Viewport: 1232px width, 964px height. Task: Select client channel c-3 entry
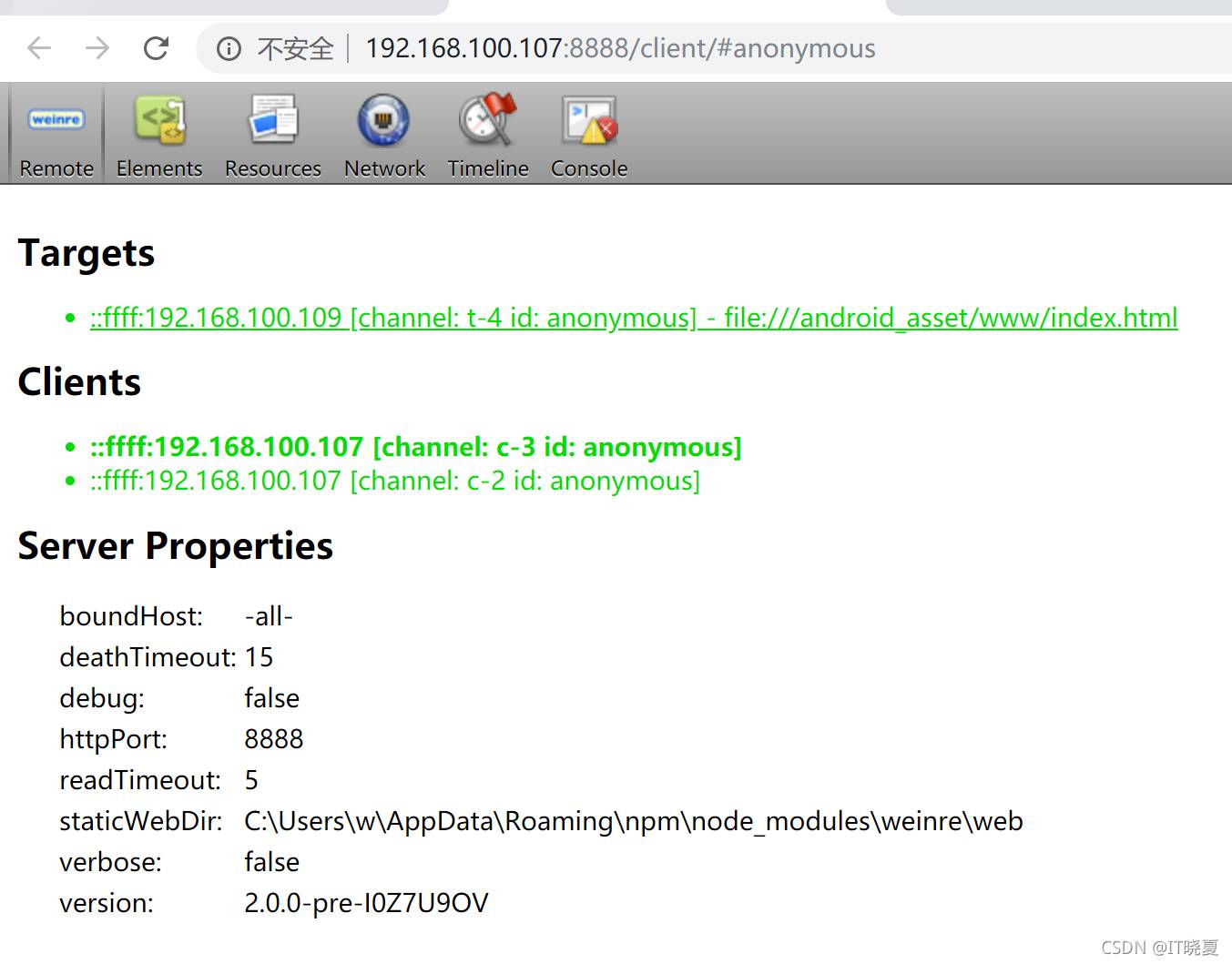[x=416, y=447]
